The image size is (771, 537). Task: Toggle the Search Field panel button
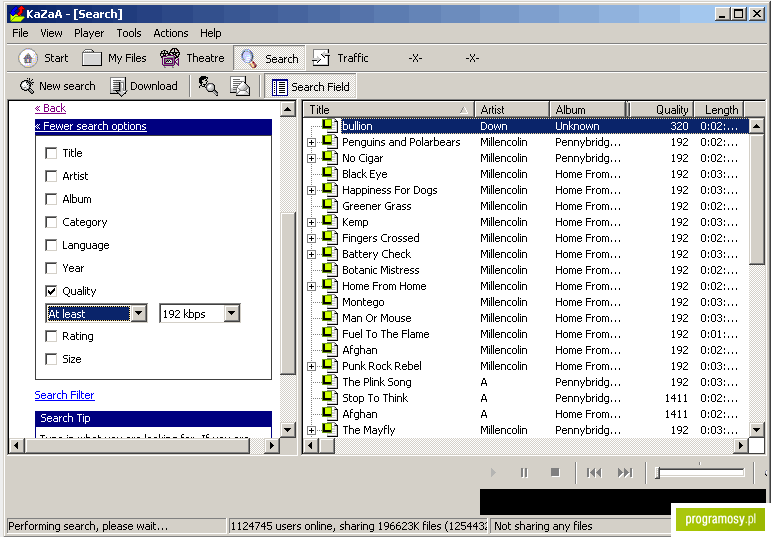tap(310, 87)
